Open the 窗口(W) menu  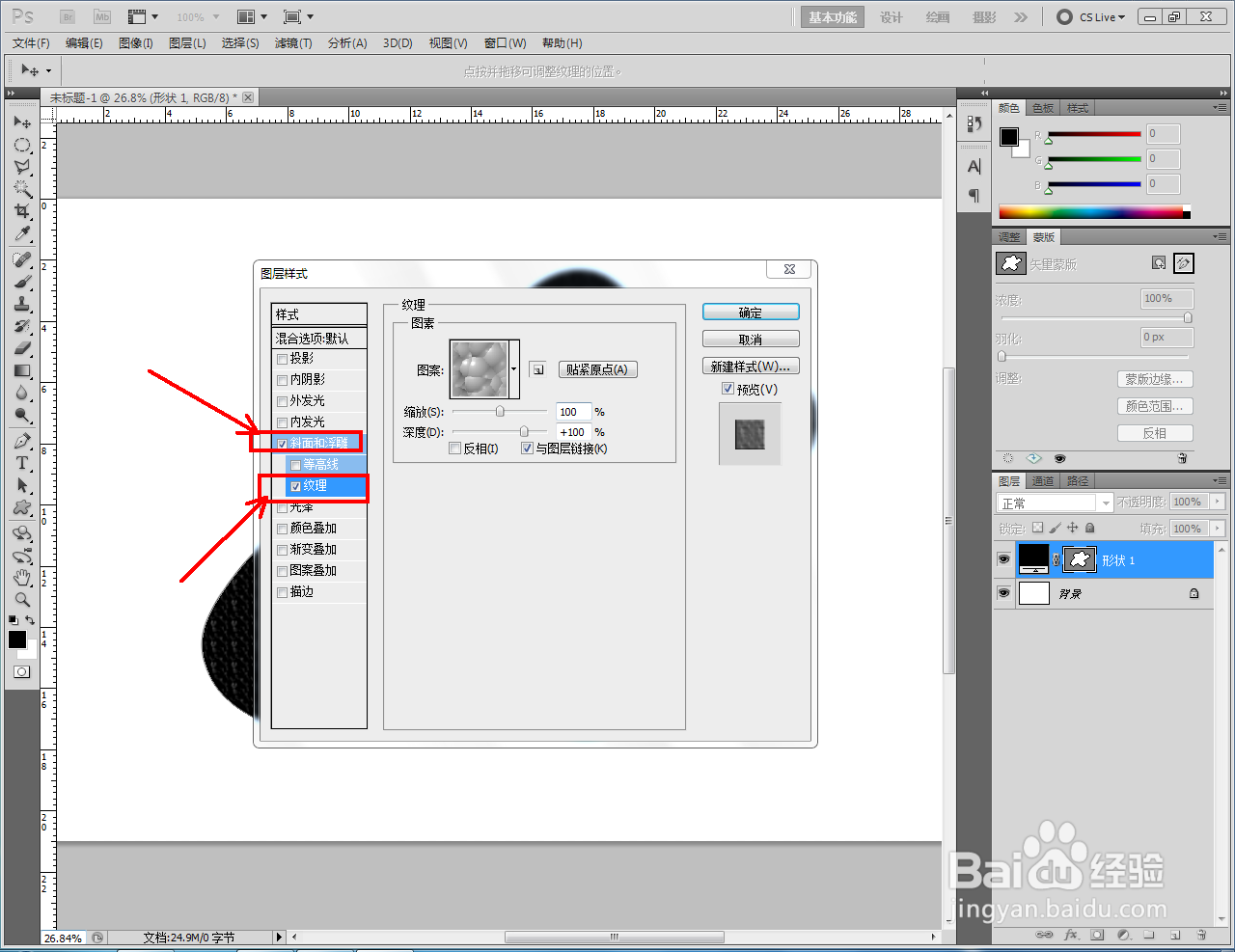click(x=505, y=43)
